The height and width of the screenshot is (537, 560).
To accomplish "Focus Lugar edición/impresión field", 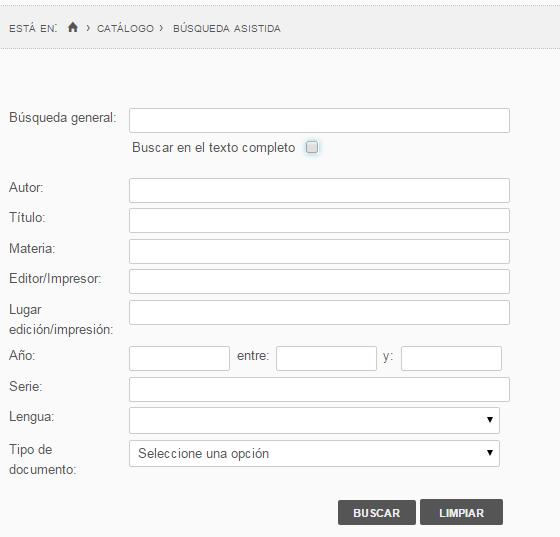I will [x=319, y=312].
